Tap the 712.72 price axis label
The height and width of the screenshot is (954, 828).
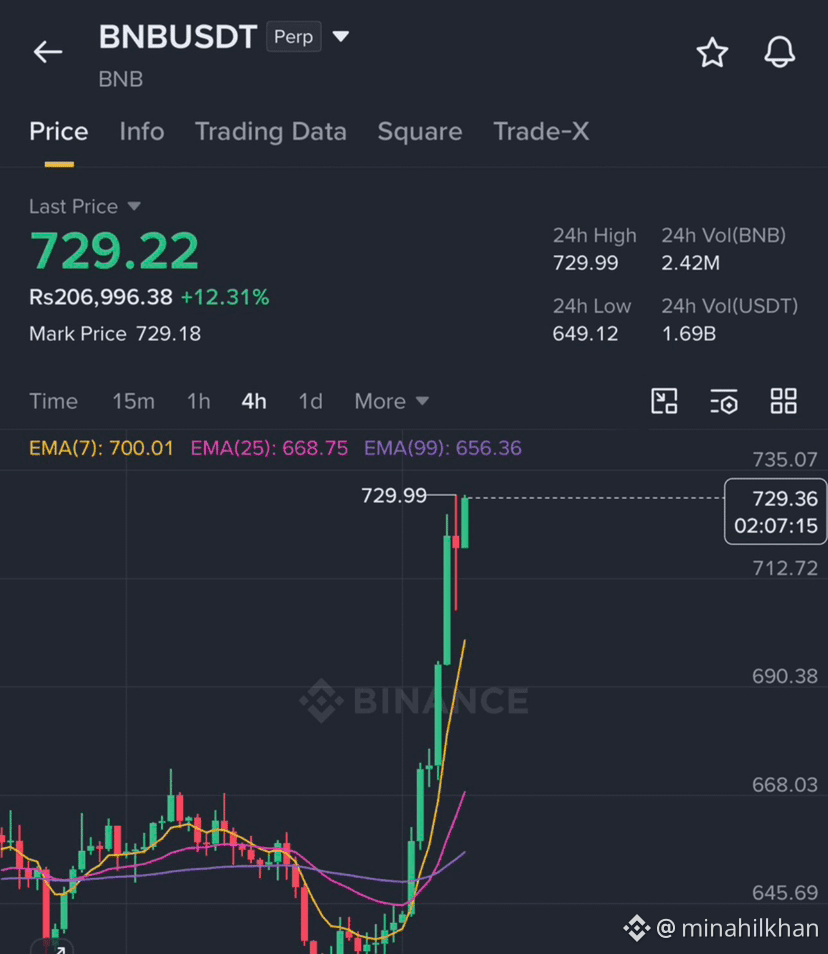point(785,568)
